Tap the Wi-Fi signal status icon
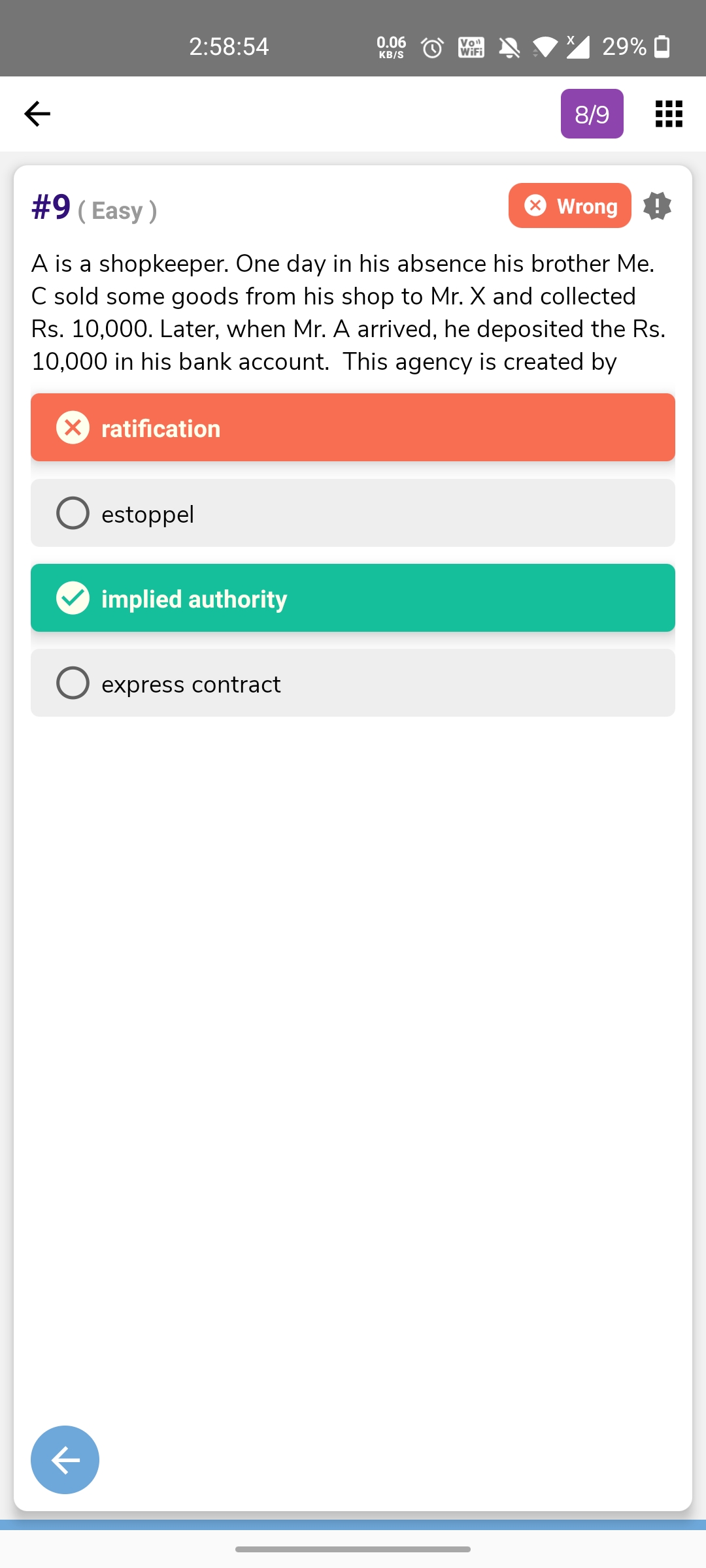The width and height of the screenshot is (706, 1568). point(545,47)
